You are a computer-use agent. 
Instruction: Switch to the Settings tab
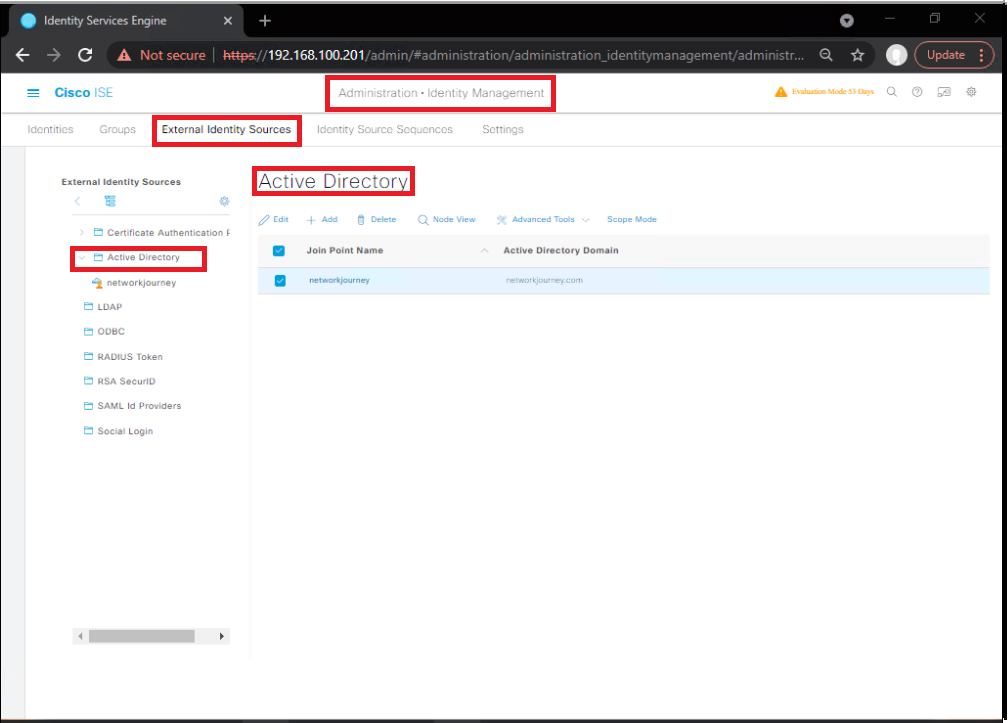(x=503, y=130)
